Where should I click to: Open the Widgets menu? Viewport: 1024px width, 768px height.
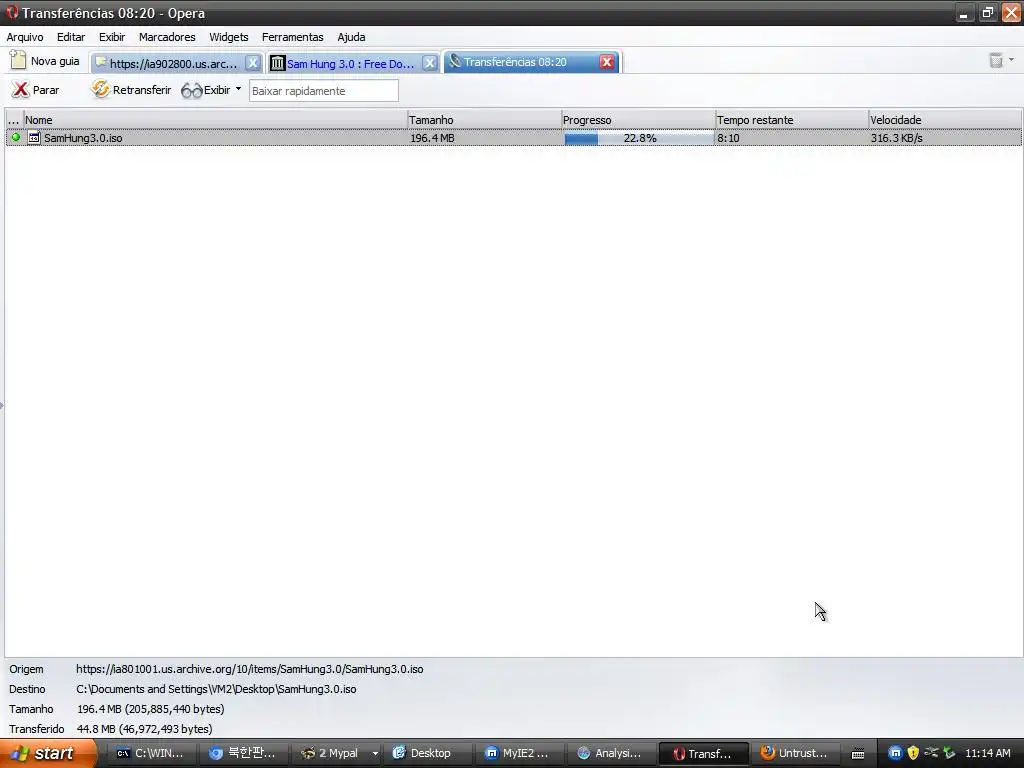(x=229, y=37)
